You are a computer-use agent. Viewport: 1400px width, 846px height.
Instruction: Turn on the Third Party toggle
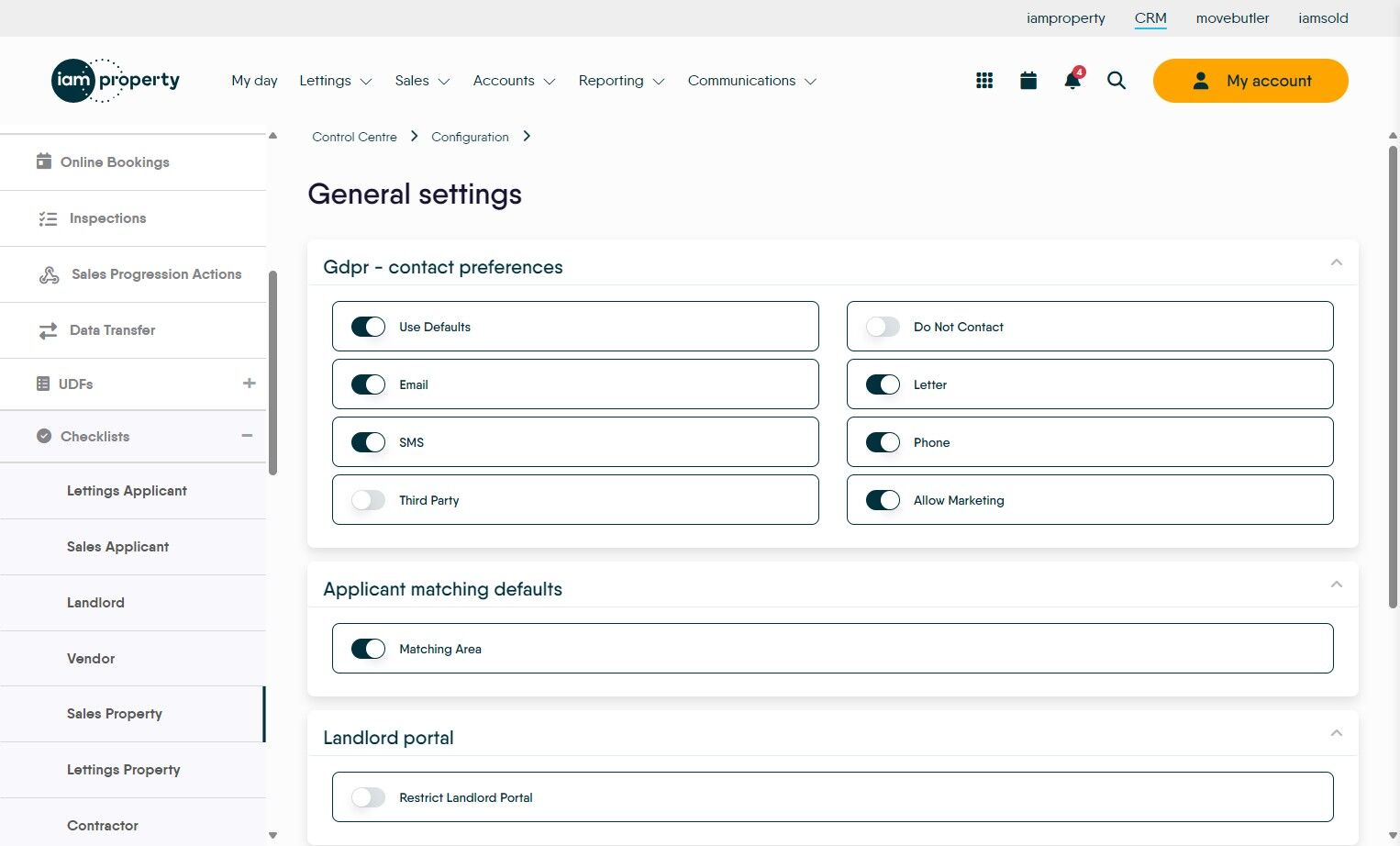[x=368, y=500]
